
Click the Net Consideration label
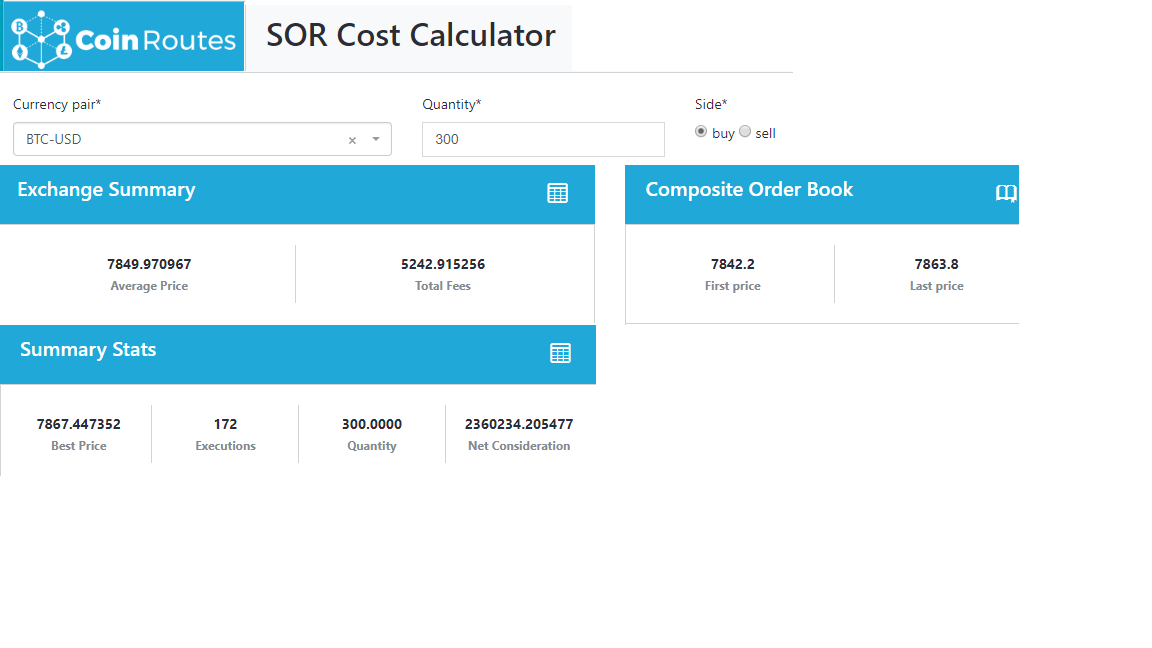click(x=519, y=446)
